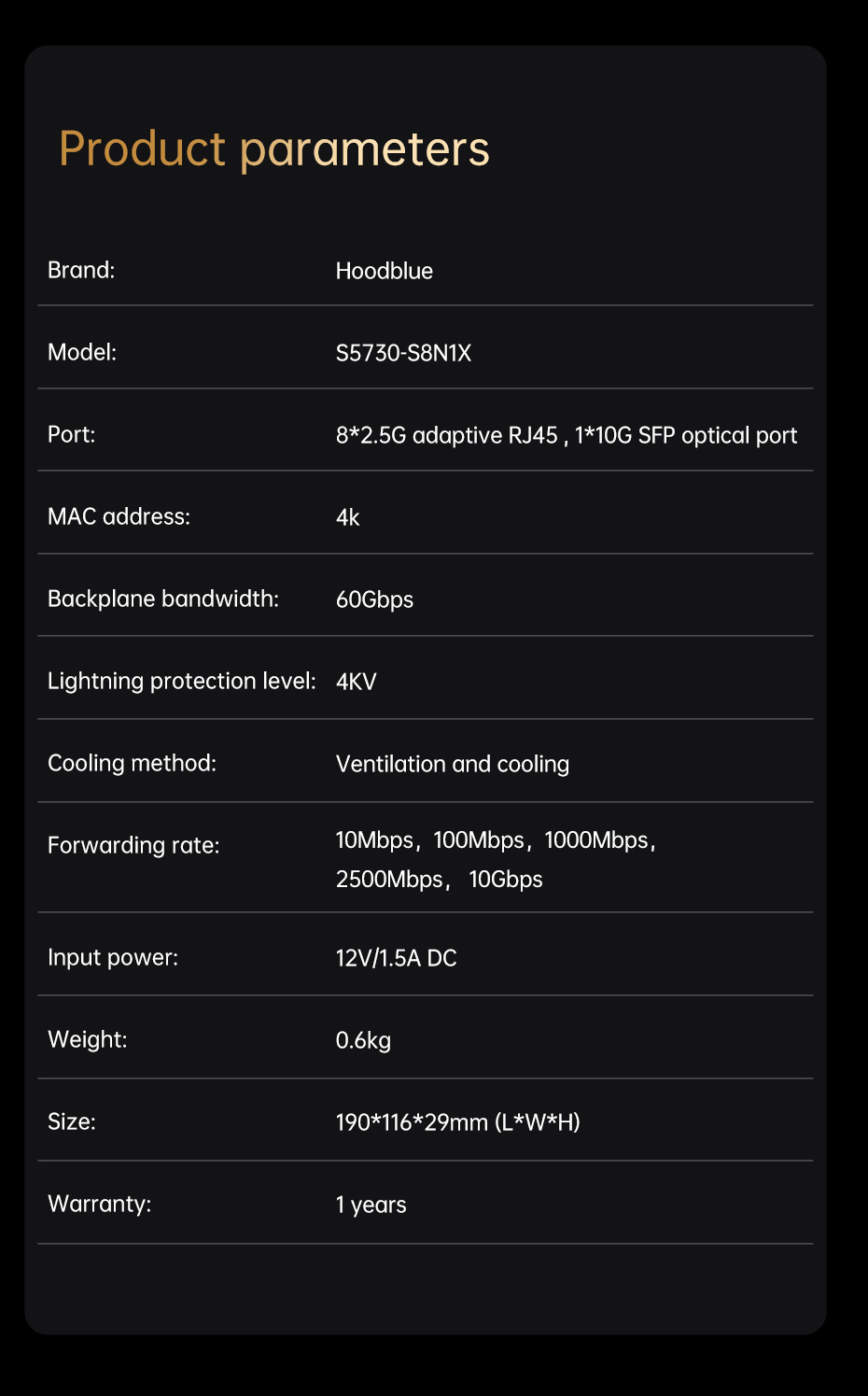Select the "1 years" warranty value
Image resolution: width=868 pixels, height=1396 pixels.
tap(371, 1205)
